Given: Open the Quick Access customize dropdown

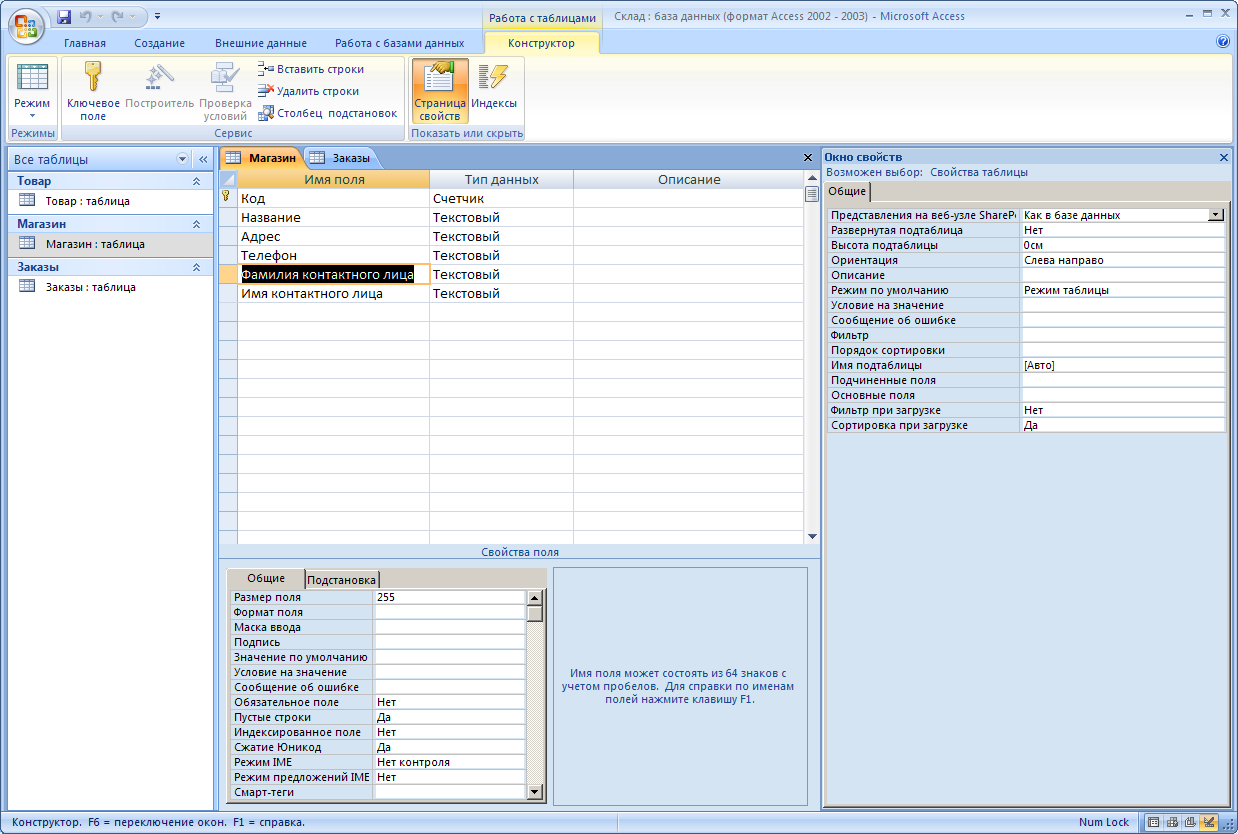Looking at the screenshot, I should point(157,16).
